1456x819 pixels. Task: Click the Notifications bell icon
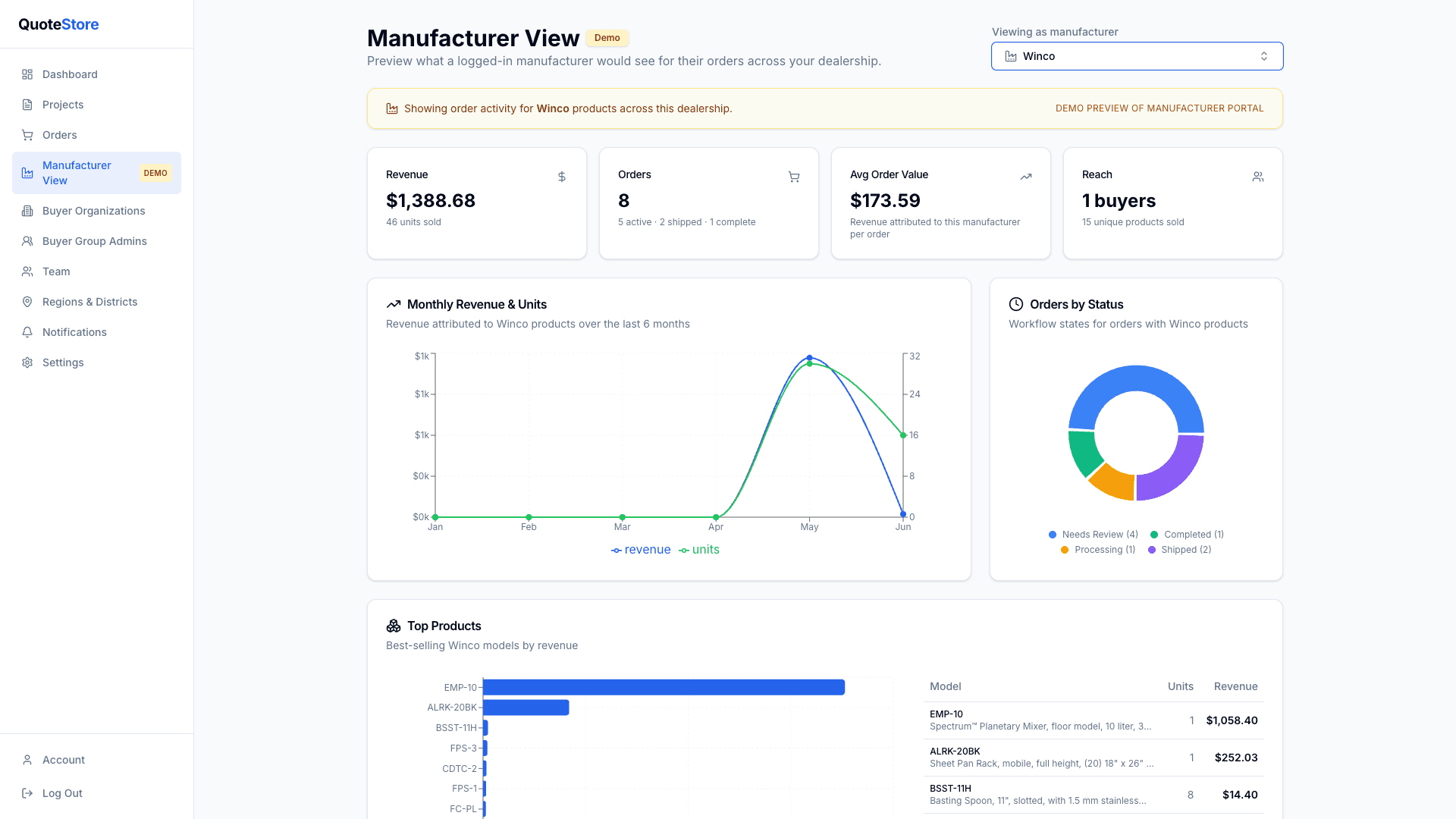pos(27,332)
